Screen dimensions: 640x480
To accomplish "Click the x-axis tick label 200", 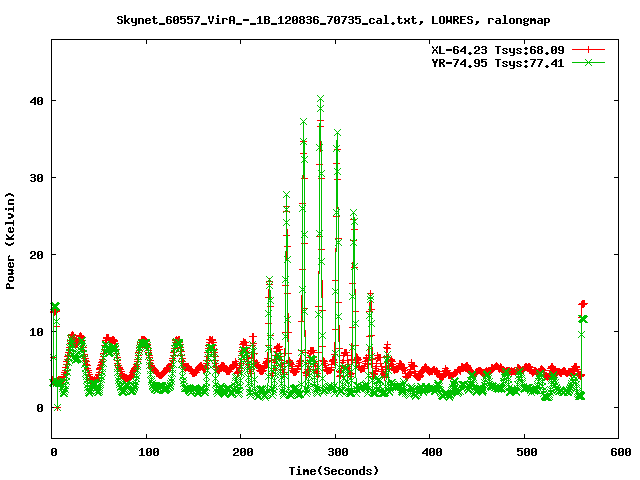I will (x=242, y=452).
